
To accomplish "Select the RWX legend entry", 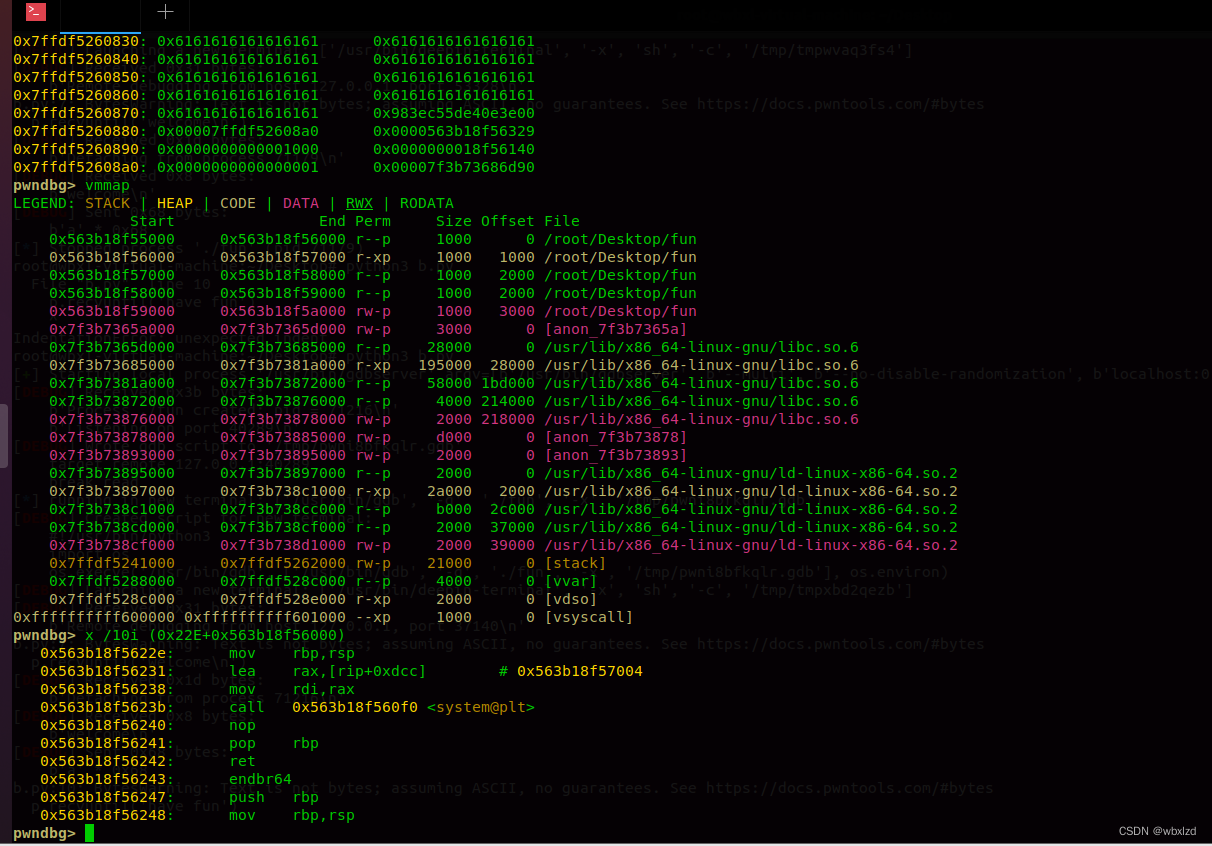I will pyautogui.click(x=359, y=203).
